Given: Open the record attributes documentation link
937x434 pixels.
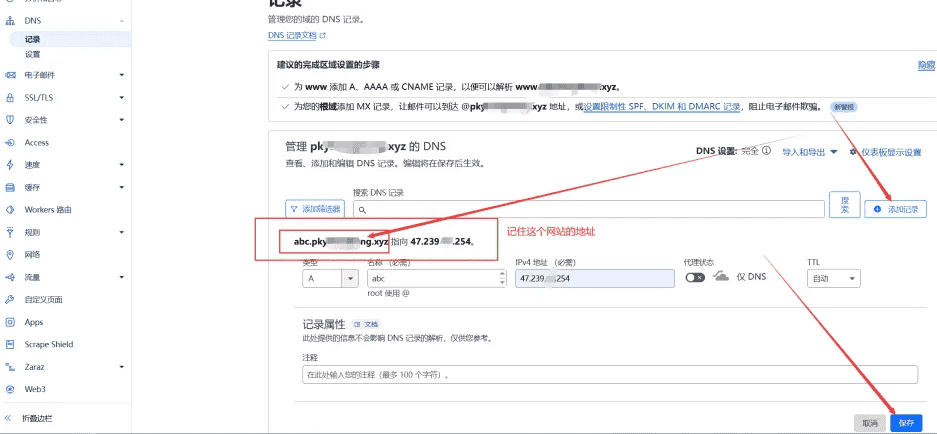Looking at the screenshot, I should (x=367, y=325).
